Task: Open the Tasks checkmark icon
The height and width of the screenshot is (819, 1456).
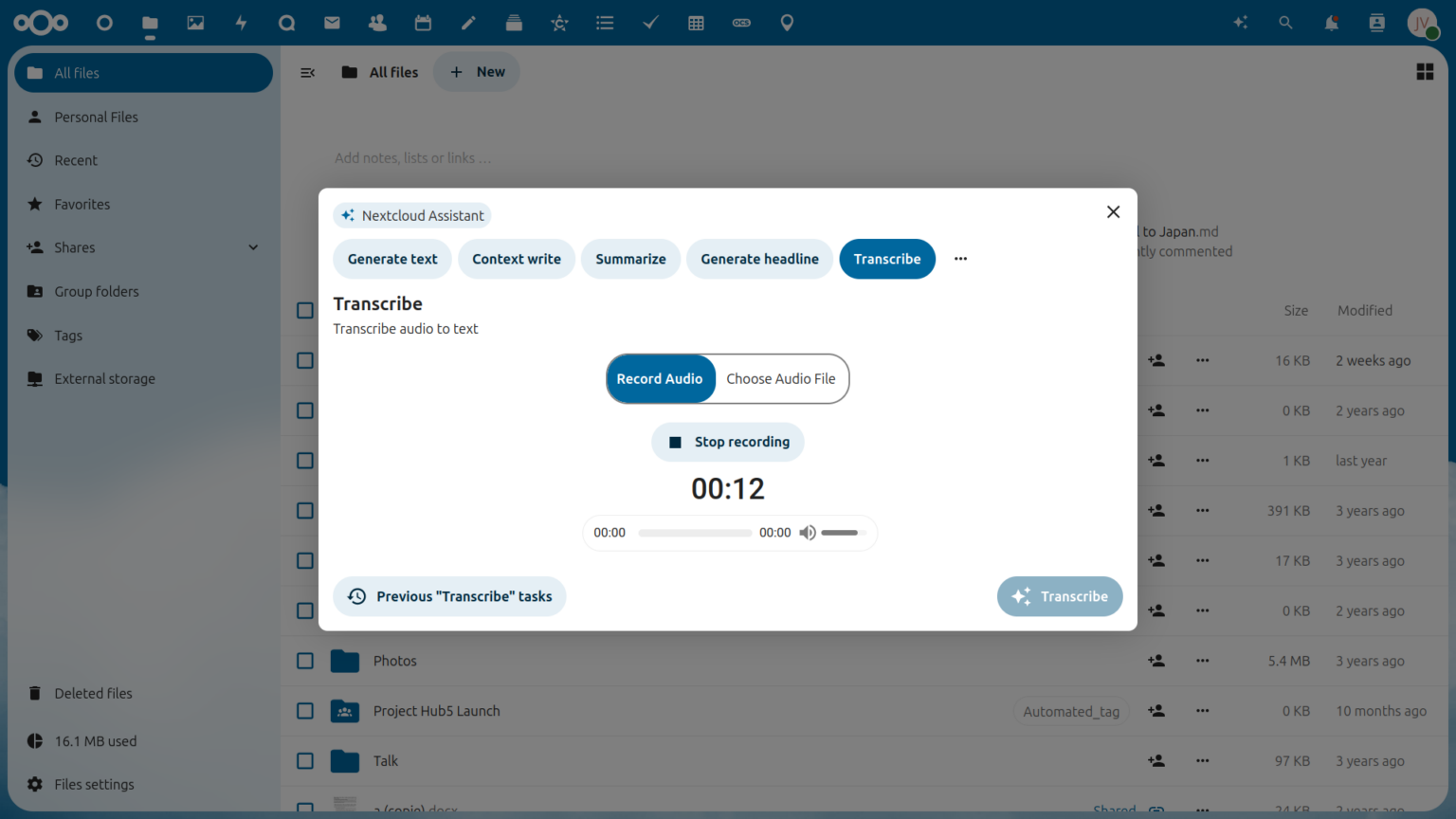Action: [650, 22]
